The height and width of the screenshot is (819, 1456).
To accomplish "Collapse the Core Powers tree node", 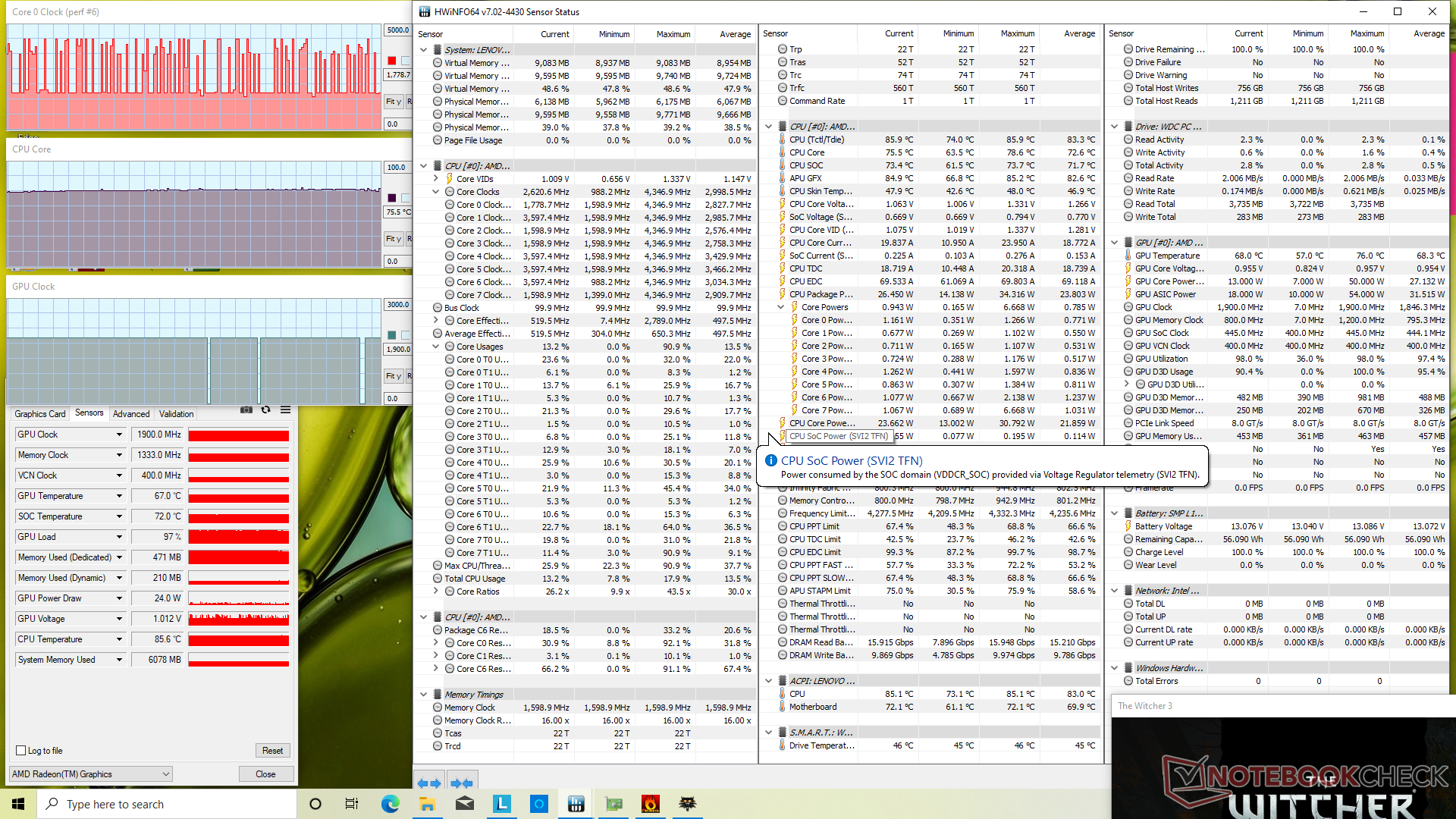I will [781, 307].
